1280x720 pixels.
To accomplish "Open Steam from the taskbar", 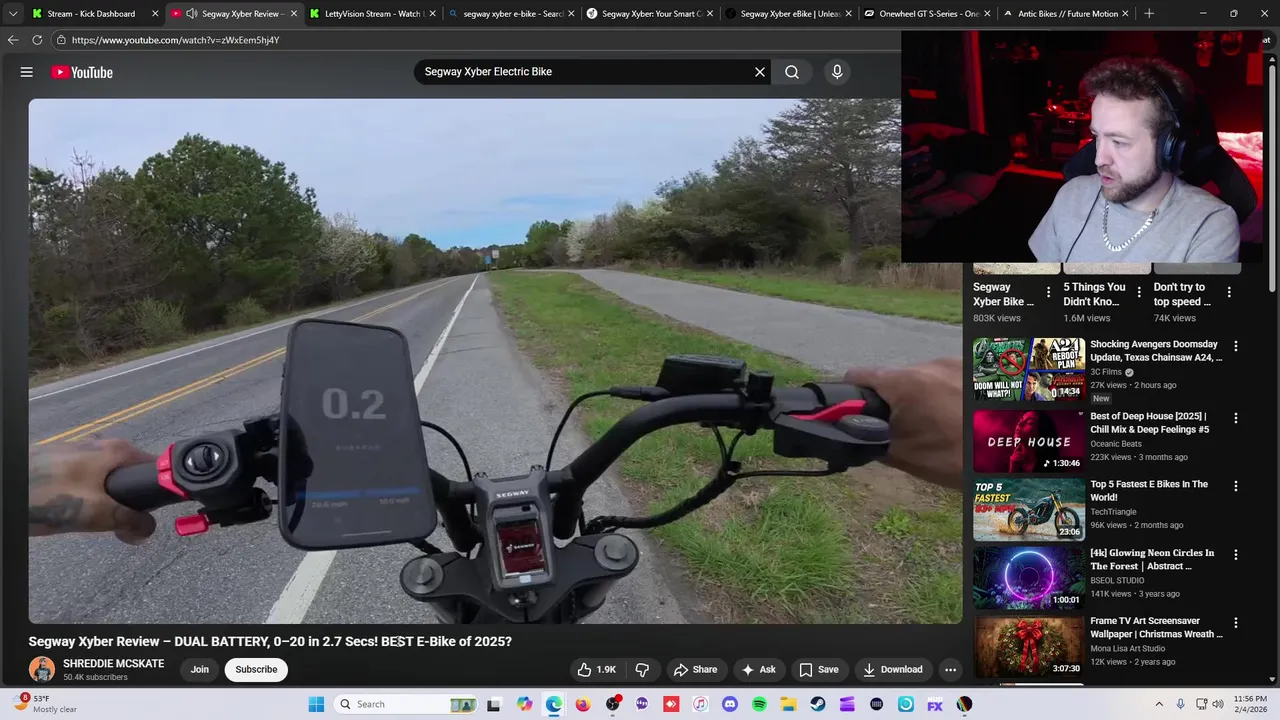I will (817, 704).
